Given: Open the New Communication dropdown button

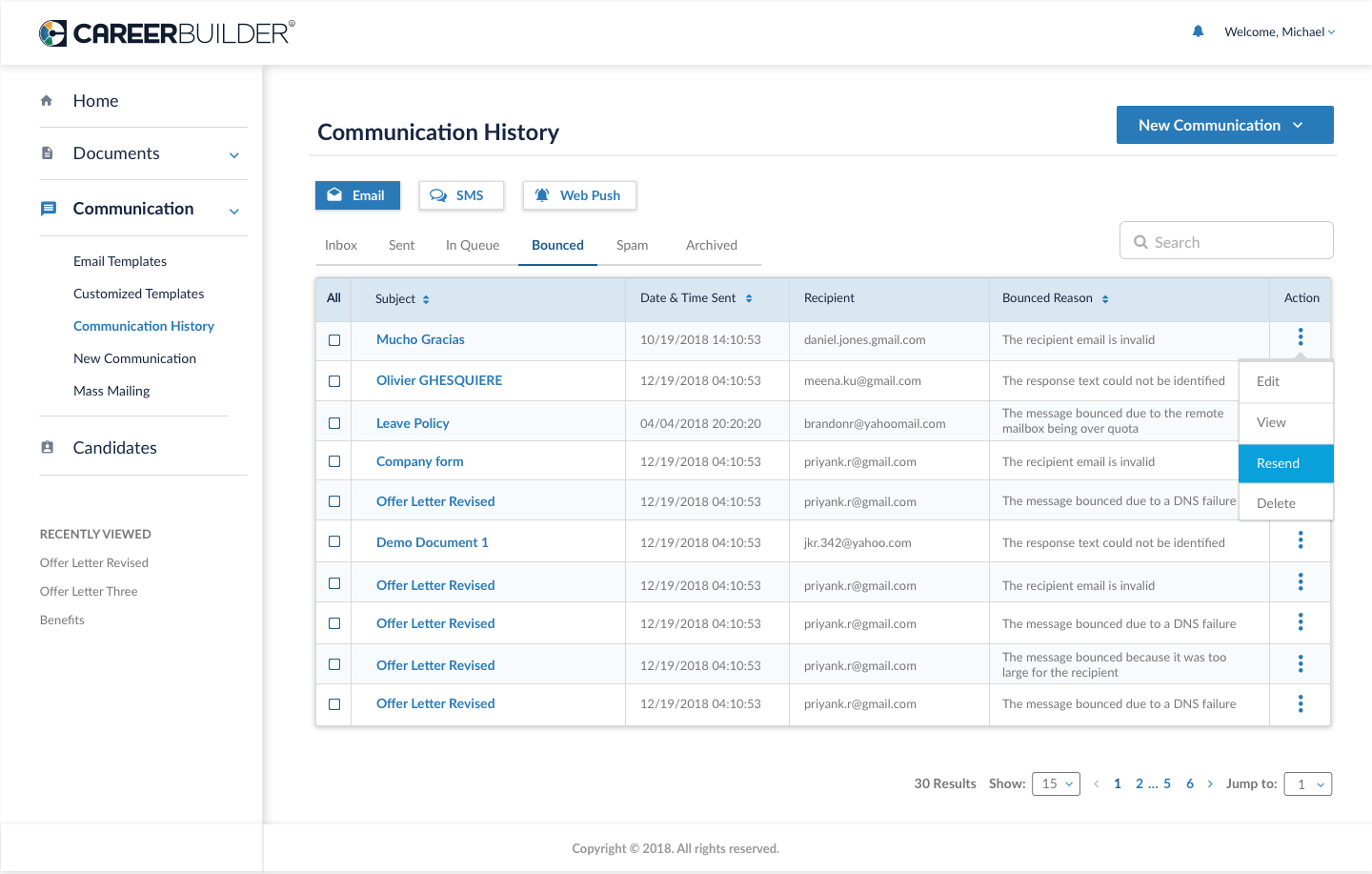Looking at the screenshot, I should point(1224,125).
